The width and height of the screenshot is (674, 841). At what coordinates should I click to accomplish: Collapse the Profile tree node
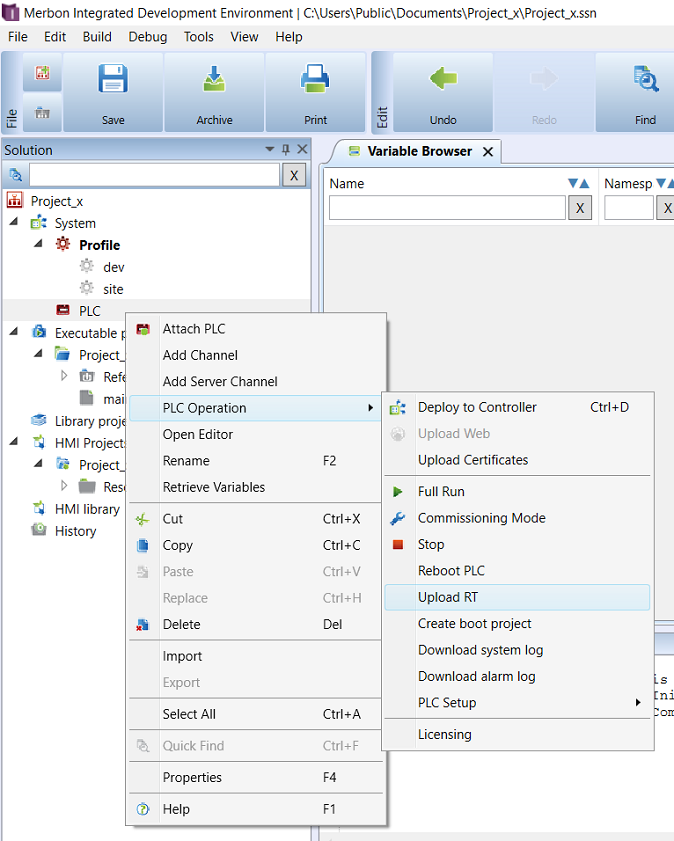click(38, 243)
